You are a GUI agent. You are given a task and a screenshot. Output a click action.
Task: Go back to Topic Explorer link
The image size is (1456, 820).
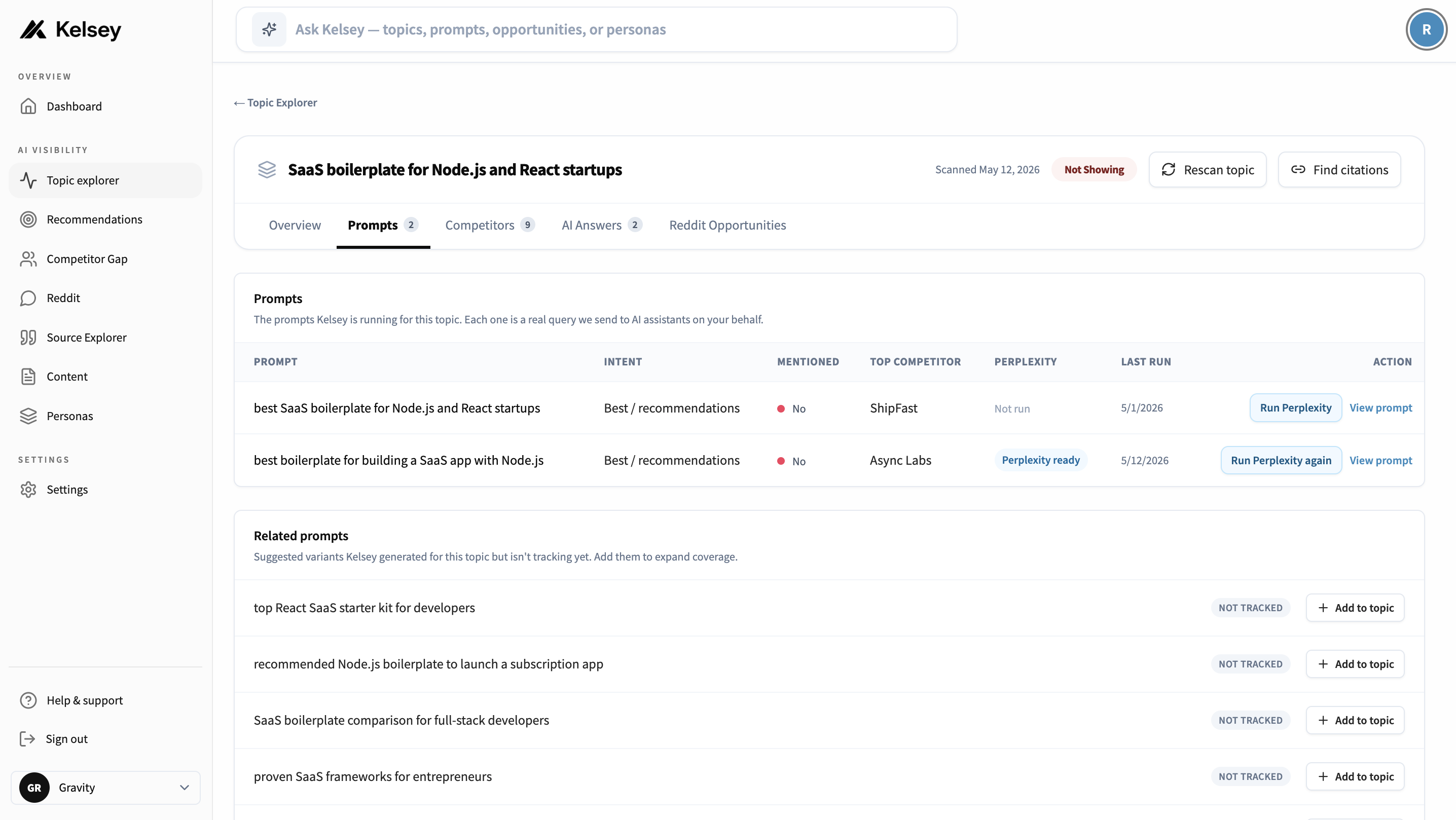pos(275,103)
